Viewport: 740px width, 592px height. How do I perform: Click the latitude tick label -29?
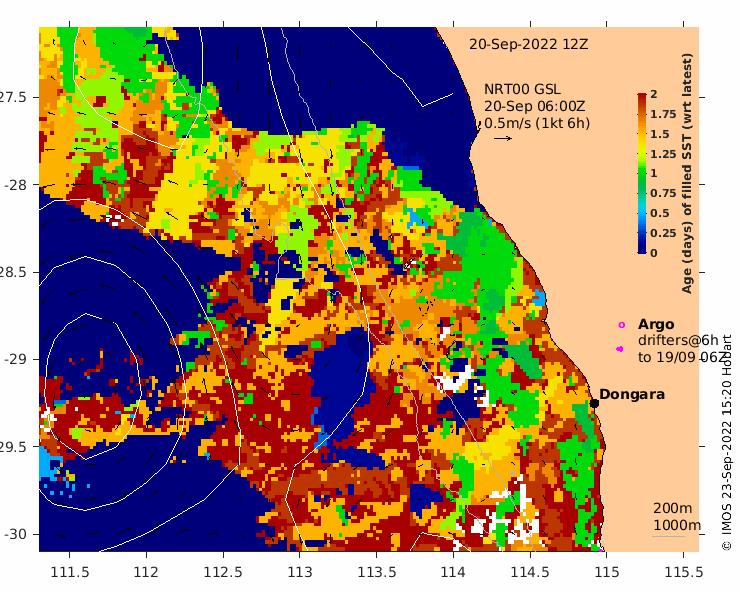16,360
